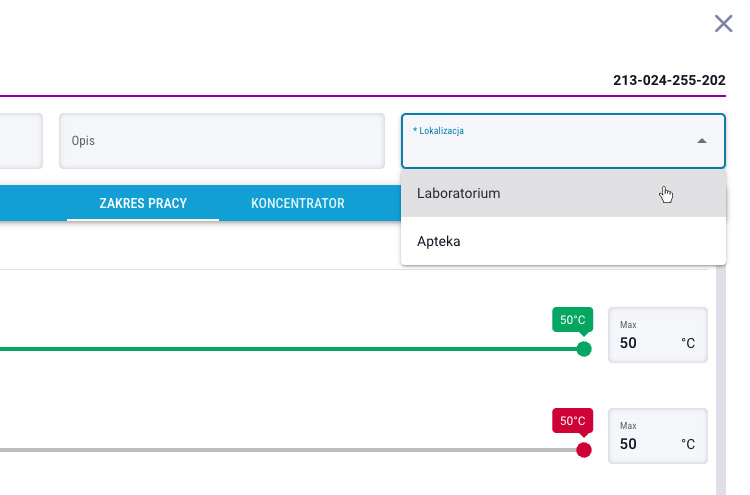Switch to the ZAKRES PRACY tab
The image size is (750, 495).
pos(143,203)
